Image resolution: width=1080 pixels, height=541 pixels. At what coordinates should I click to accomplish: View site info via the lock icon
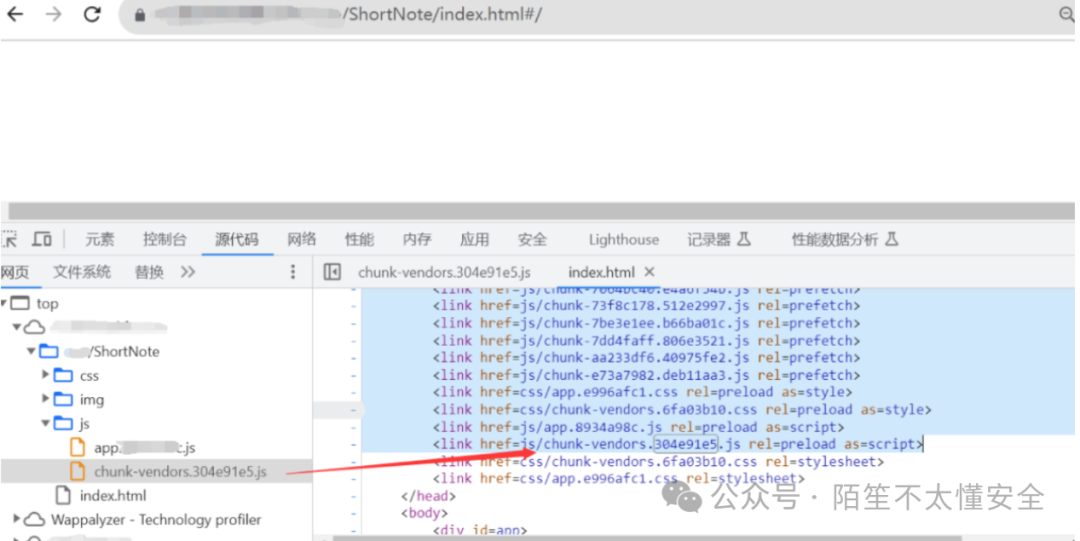[140, 14]
